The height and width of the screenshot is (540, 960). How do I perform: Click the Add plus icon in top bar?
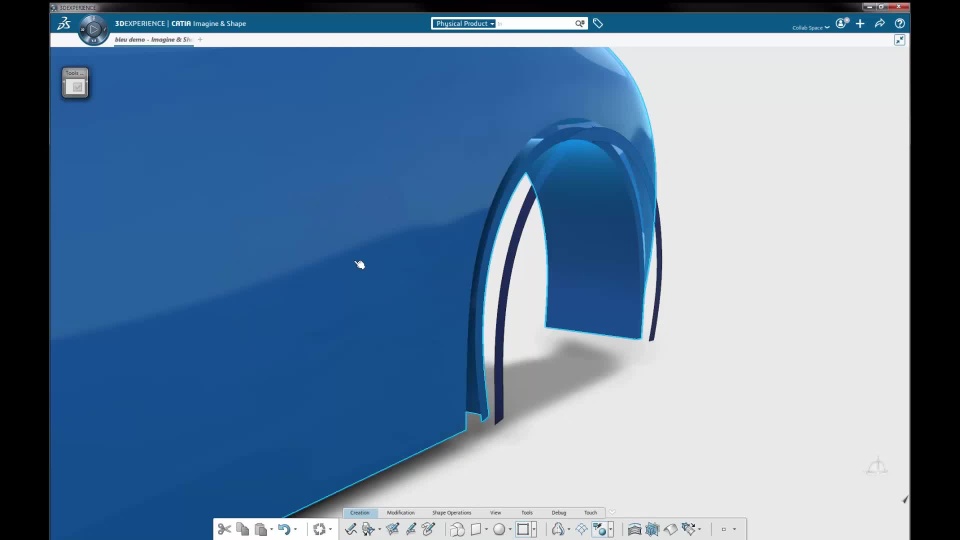click(x=860, y=23)
